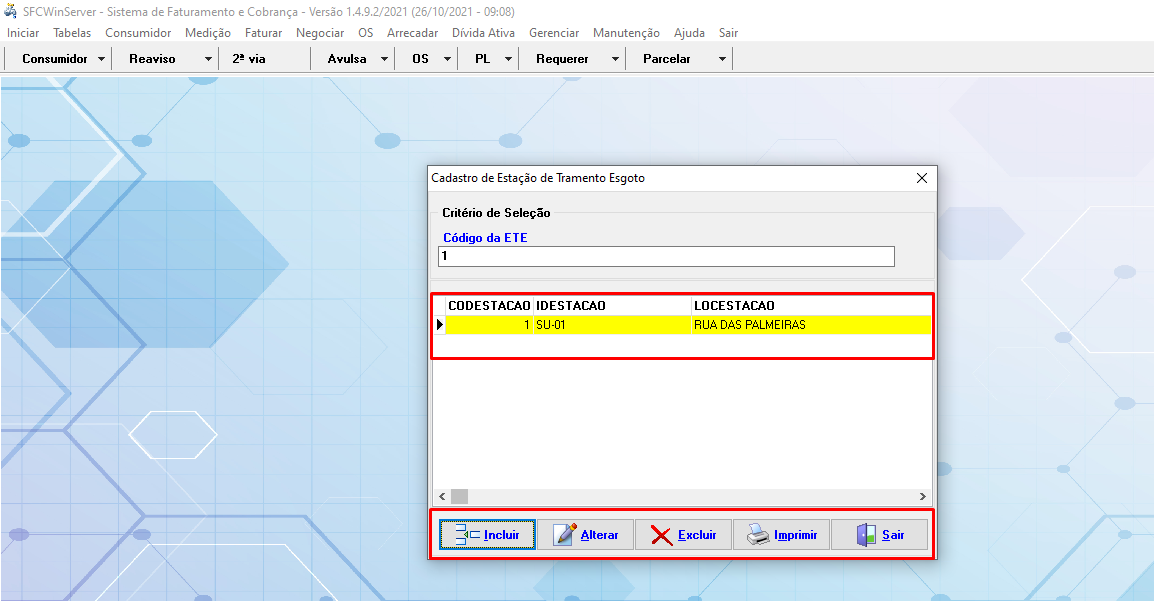Open the Dívida Ativa menu
This screenshot has width=1154, height=601.
coord(483,33)
